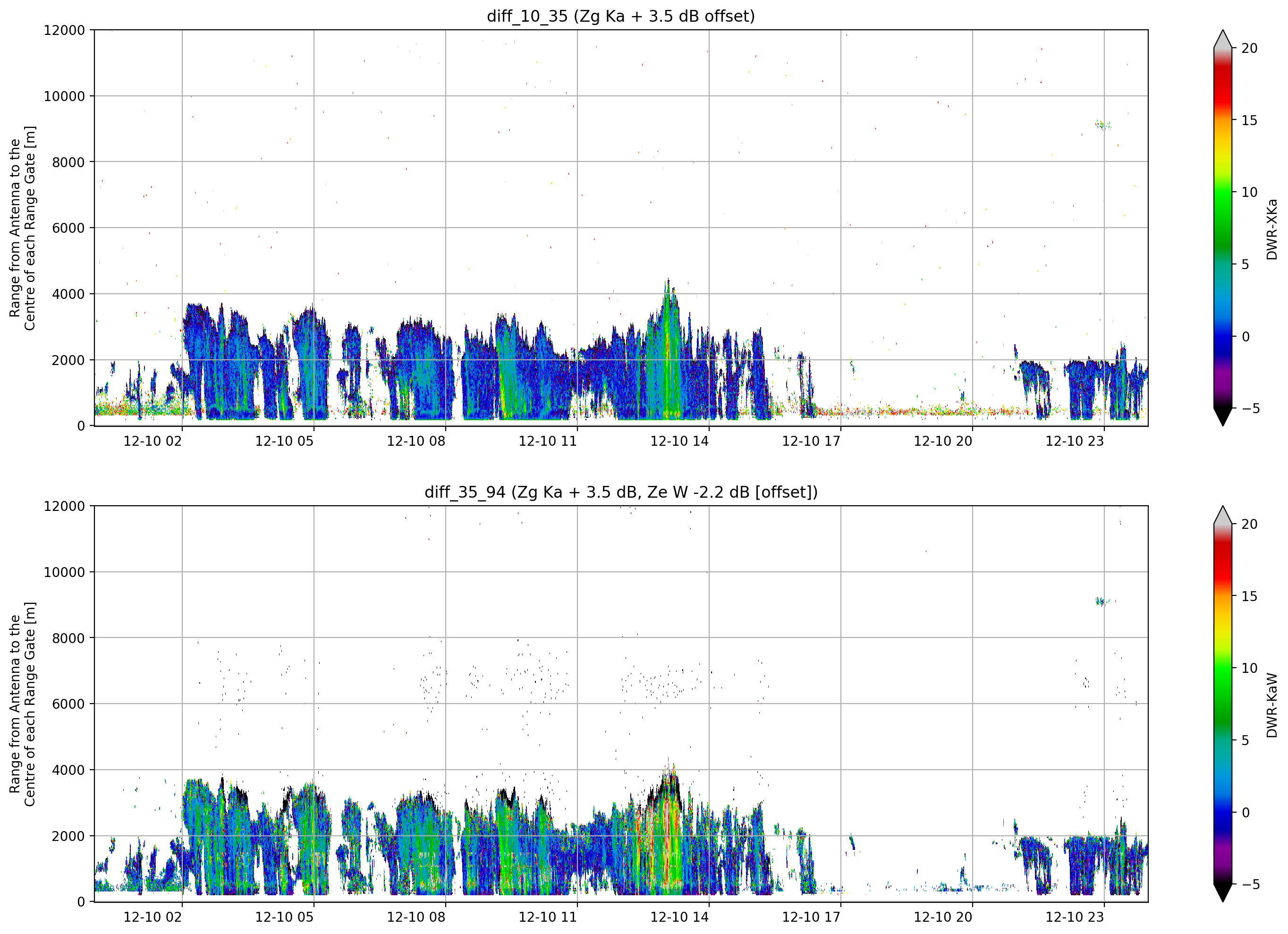Click the bottom colorbar lower black arrow

(x=1223, y=892)
